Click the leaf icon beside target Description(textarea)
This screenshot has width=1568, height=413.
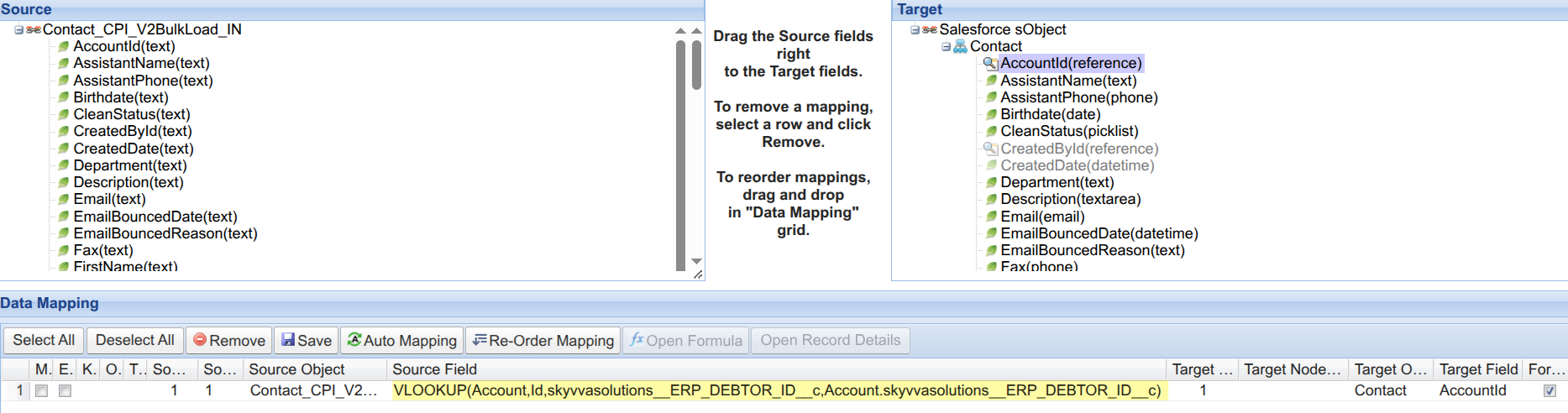(992, 199)
